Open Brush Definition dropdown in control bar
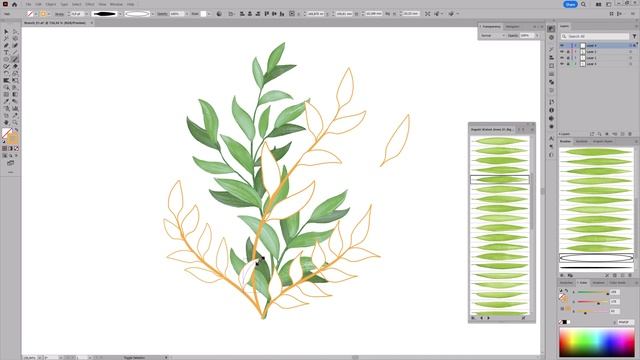The image size is (640, 360). click(x=153, y=14)
